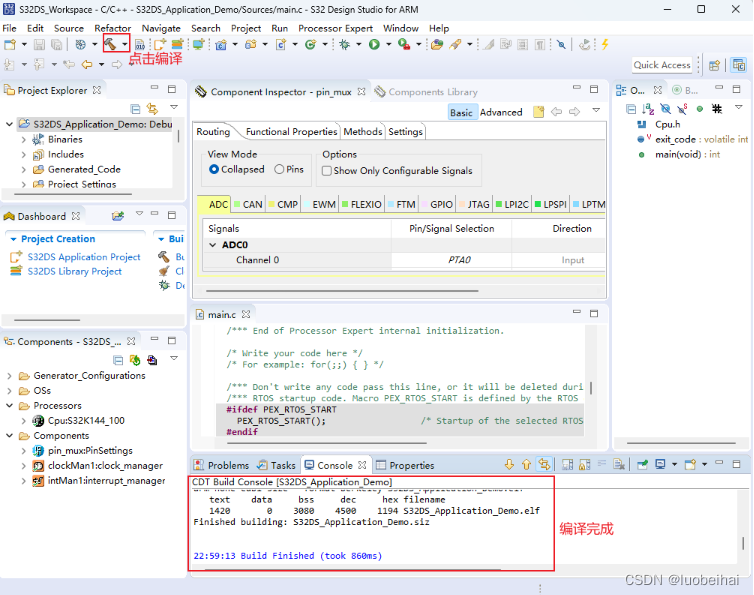Click the Open Perspective icon near Quick Access

pos(714,65)
